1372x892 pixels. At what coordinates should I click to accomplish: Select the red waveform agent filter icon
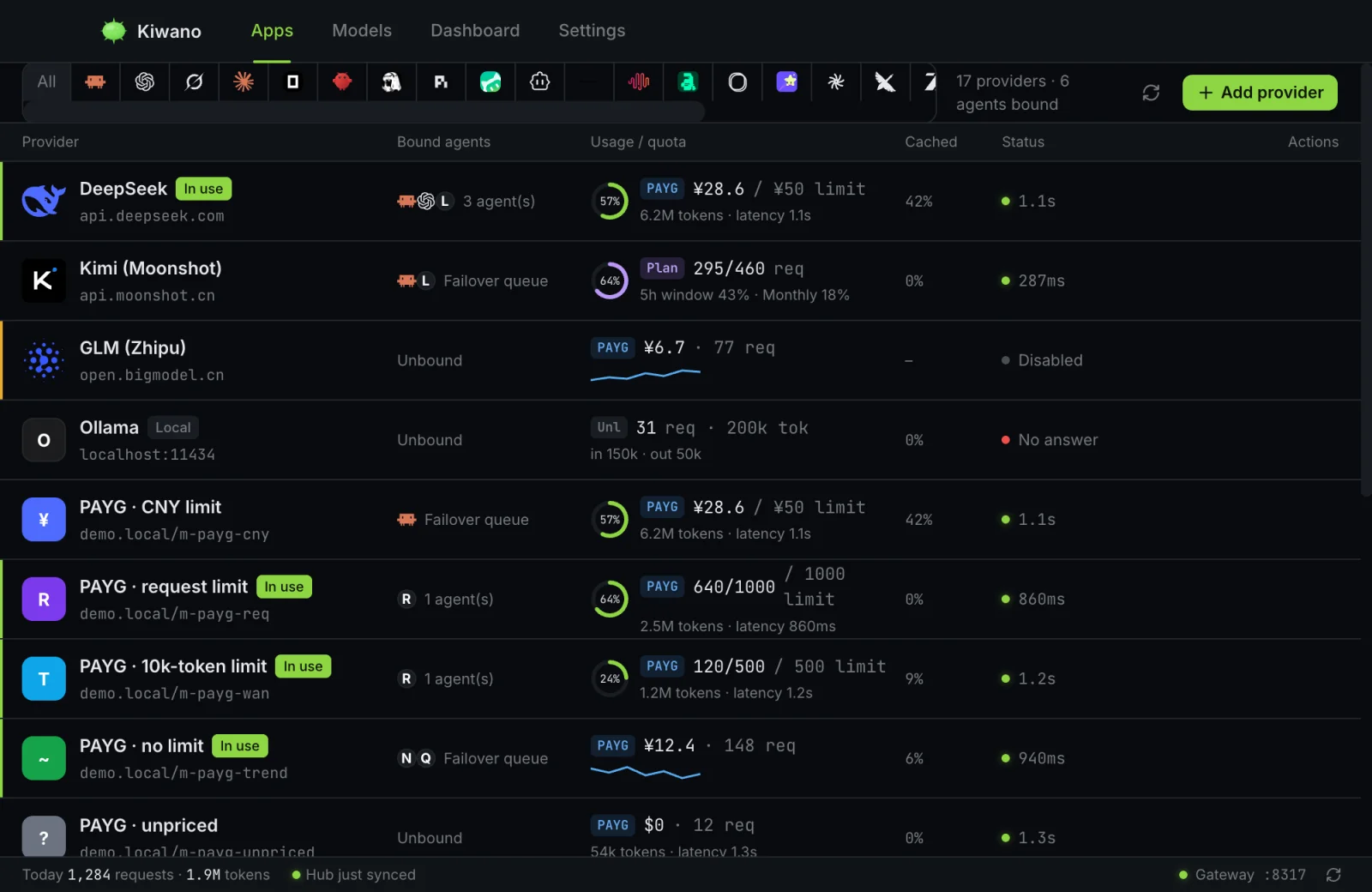[639, 81]
